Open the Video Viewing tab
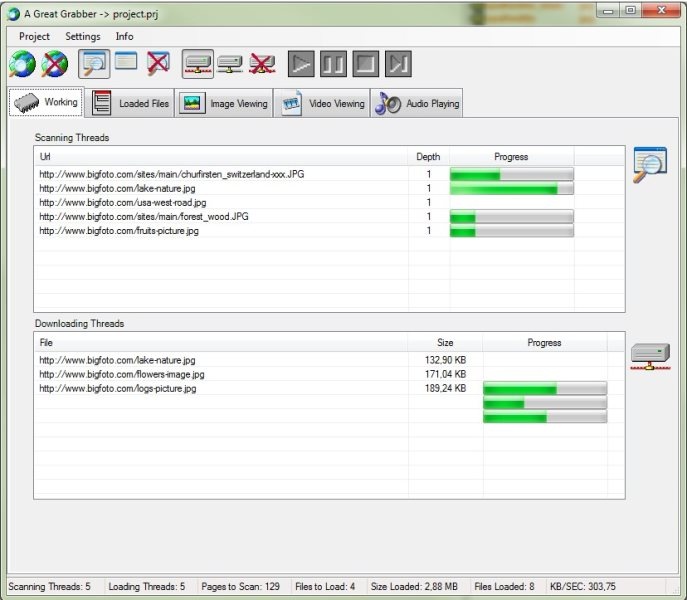The height and width of the screenshot is (600, 687). (322, 103)
